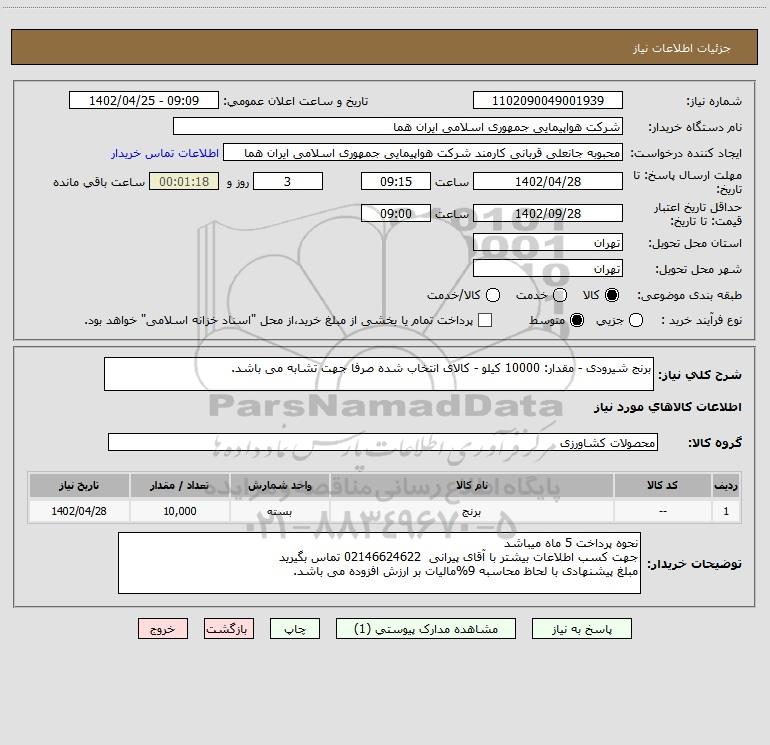
Task: Click the پاسخ به نیاز button
Action: (x=582, y=629)
